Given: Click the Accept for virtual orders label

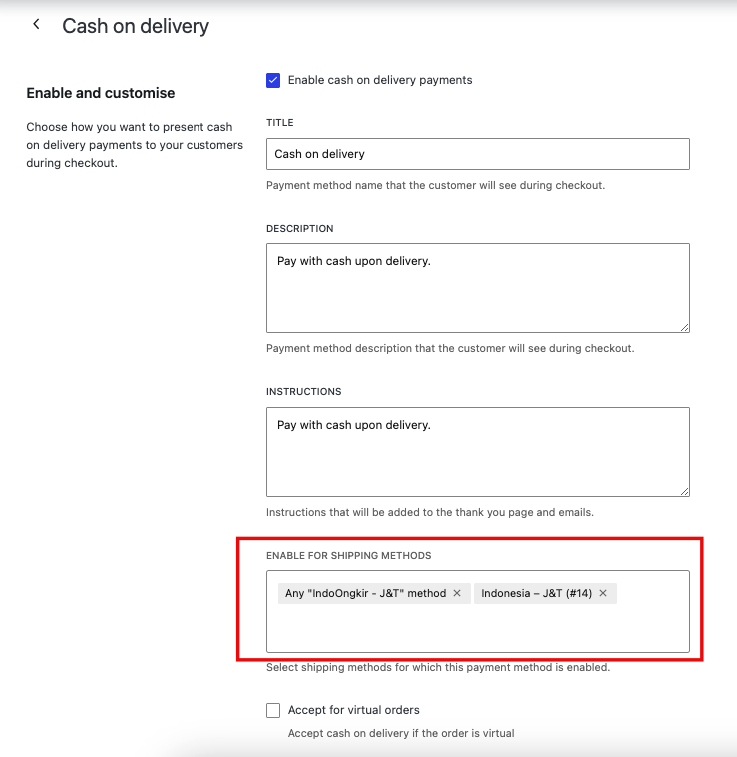Looking at the screenshot, I should 354,710.
